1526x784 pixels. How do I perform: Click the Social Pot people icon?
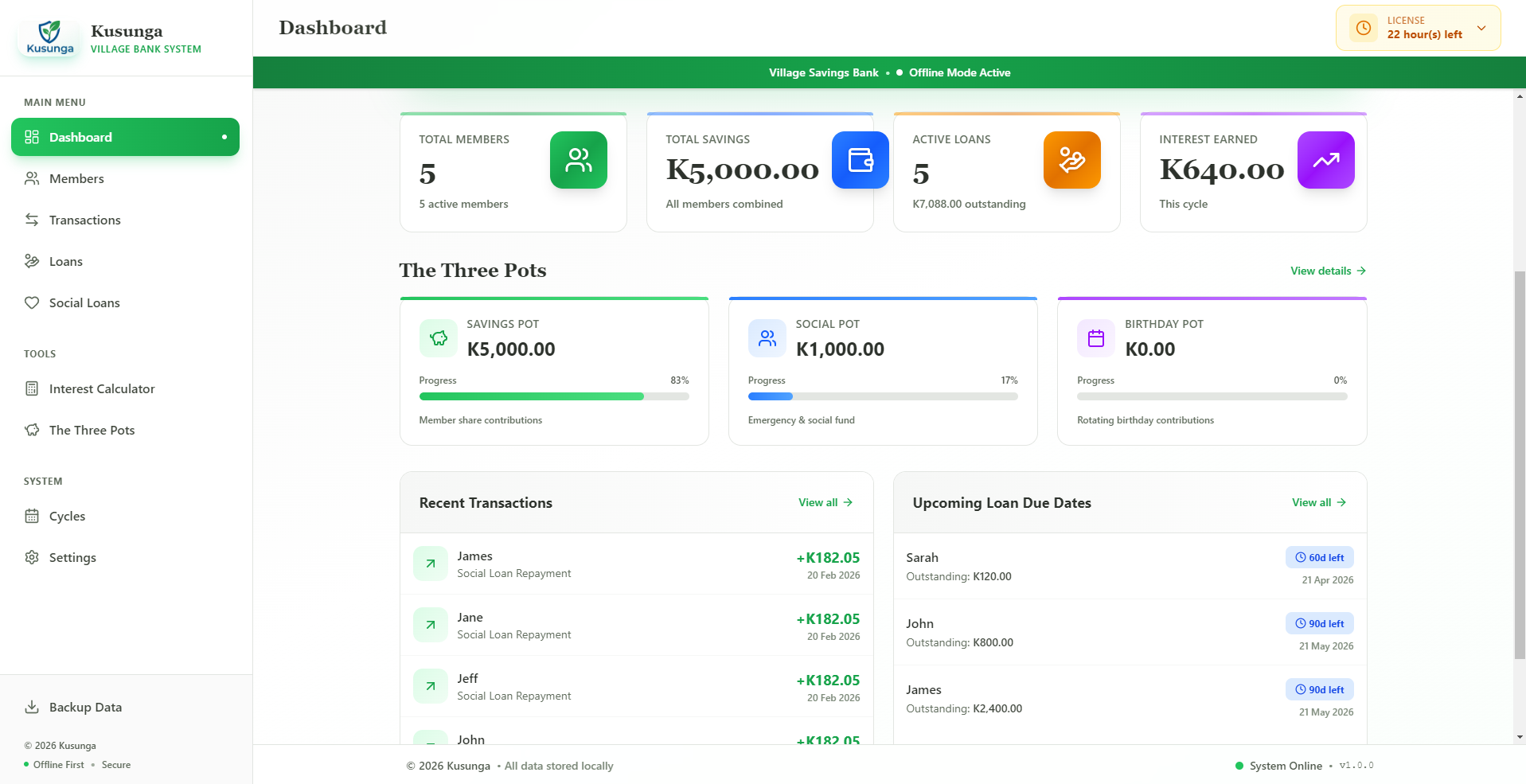click(767, 338)
